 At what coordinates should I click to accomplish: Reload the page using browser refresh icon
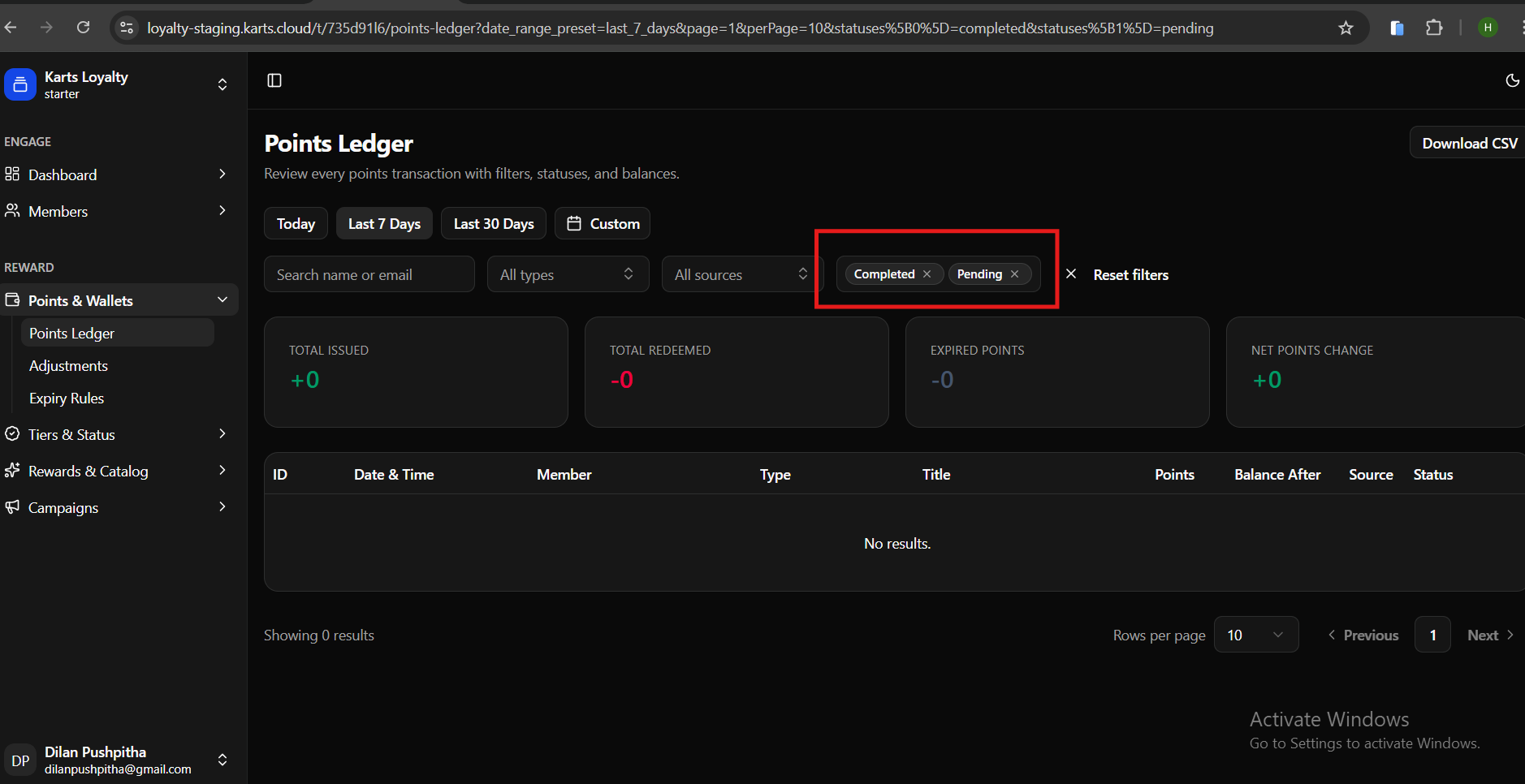click(x=83, y=28)
